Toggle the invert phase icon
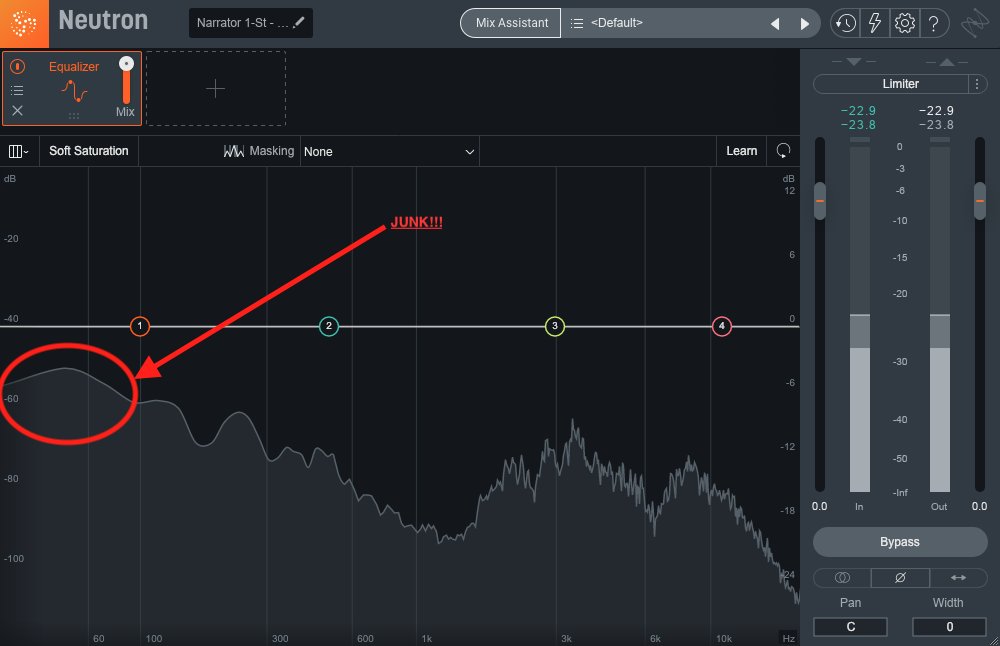The image size is (1000, 646). [x=900, y=578]
